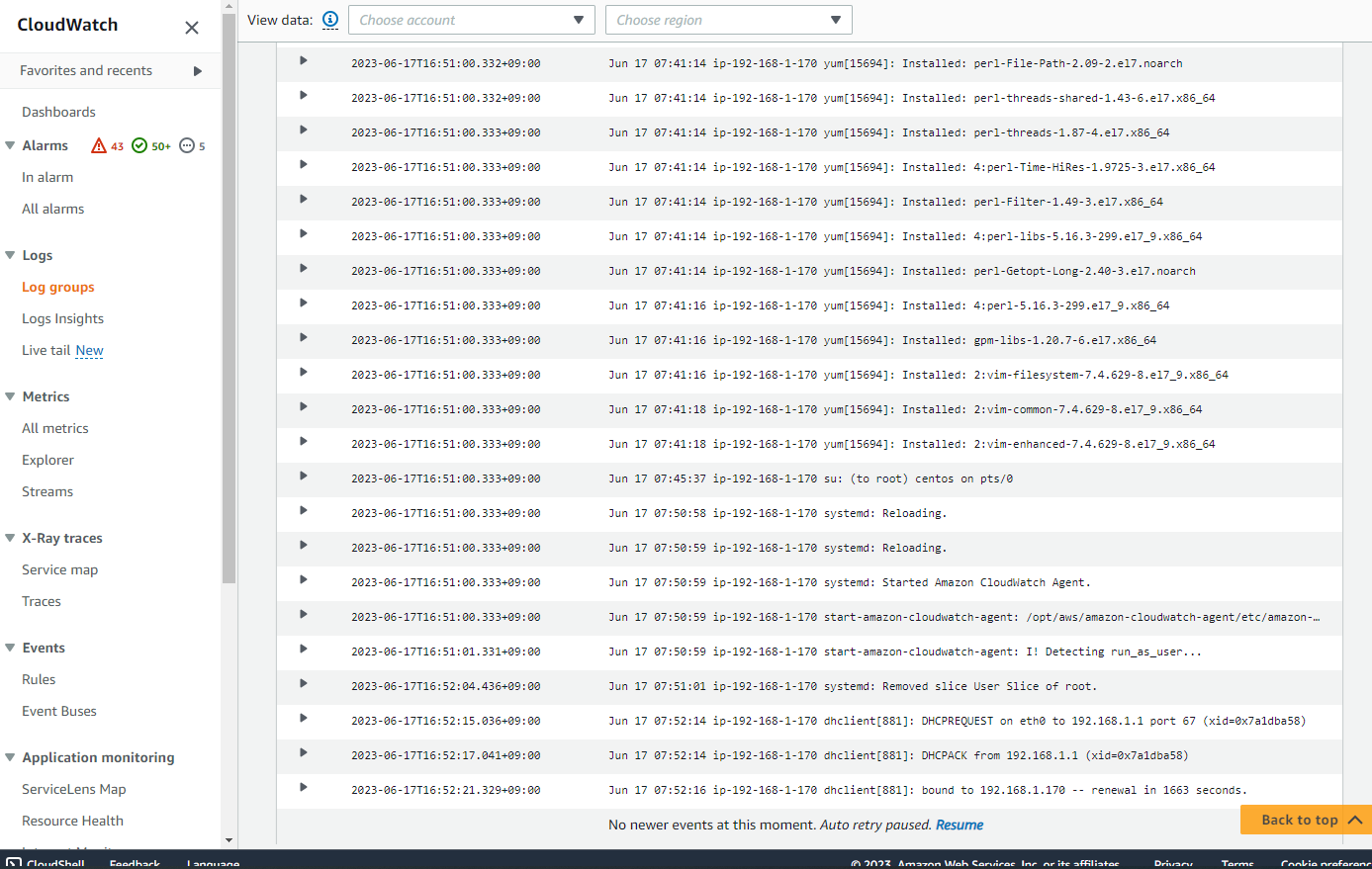Open Dashboards in the sidebar
This screenshot has height=869, width=1372.
click(59, 113)
